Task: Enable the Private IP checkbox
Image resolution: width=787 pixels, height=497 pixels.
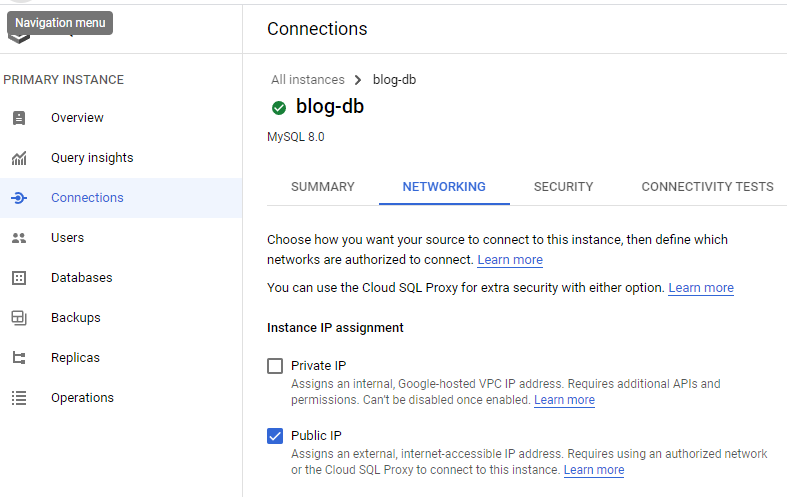Action: click(275, 366)
